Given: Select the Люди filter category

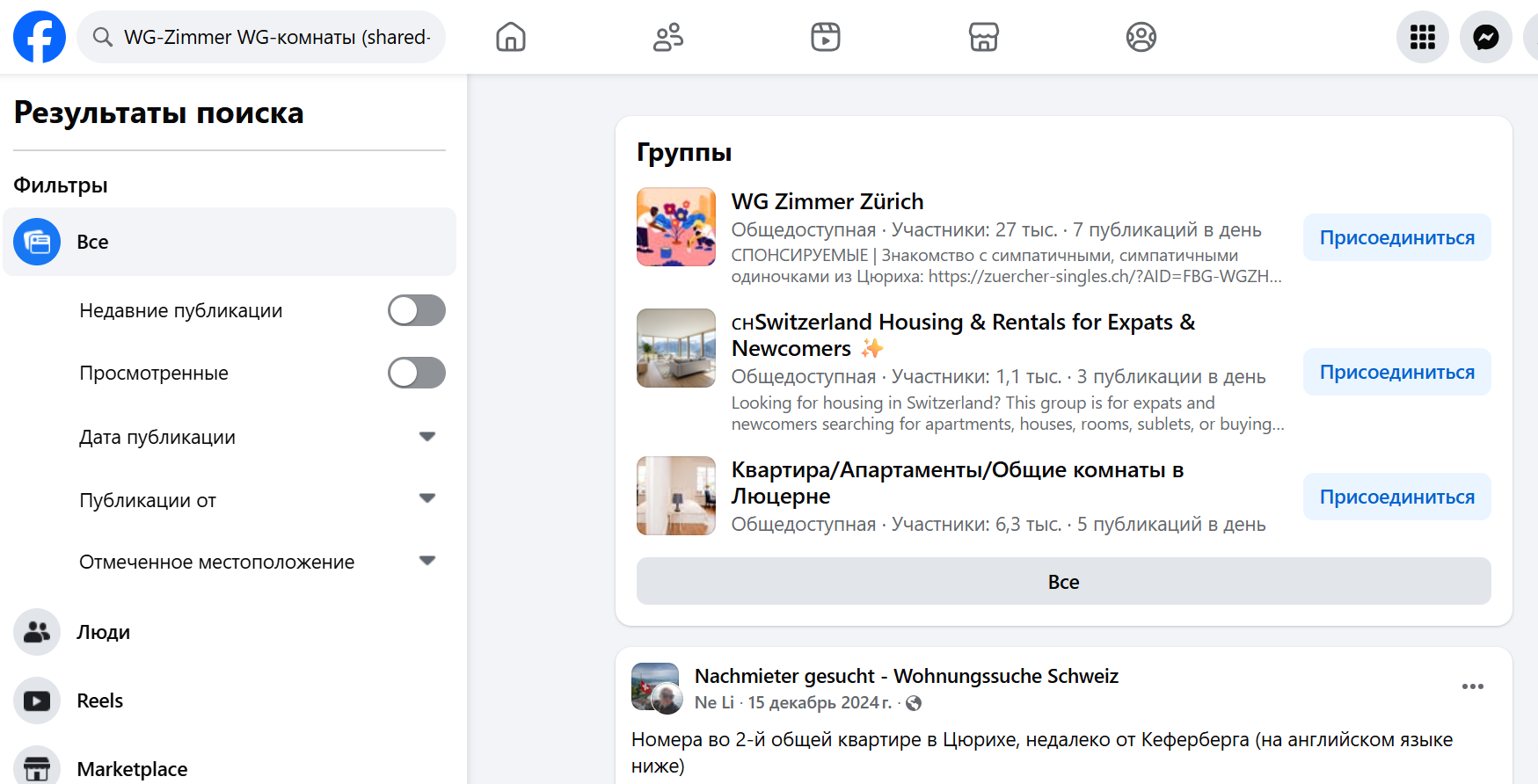Looking at the screenshot, I should 103,632.
